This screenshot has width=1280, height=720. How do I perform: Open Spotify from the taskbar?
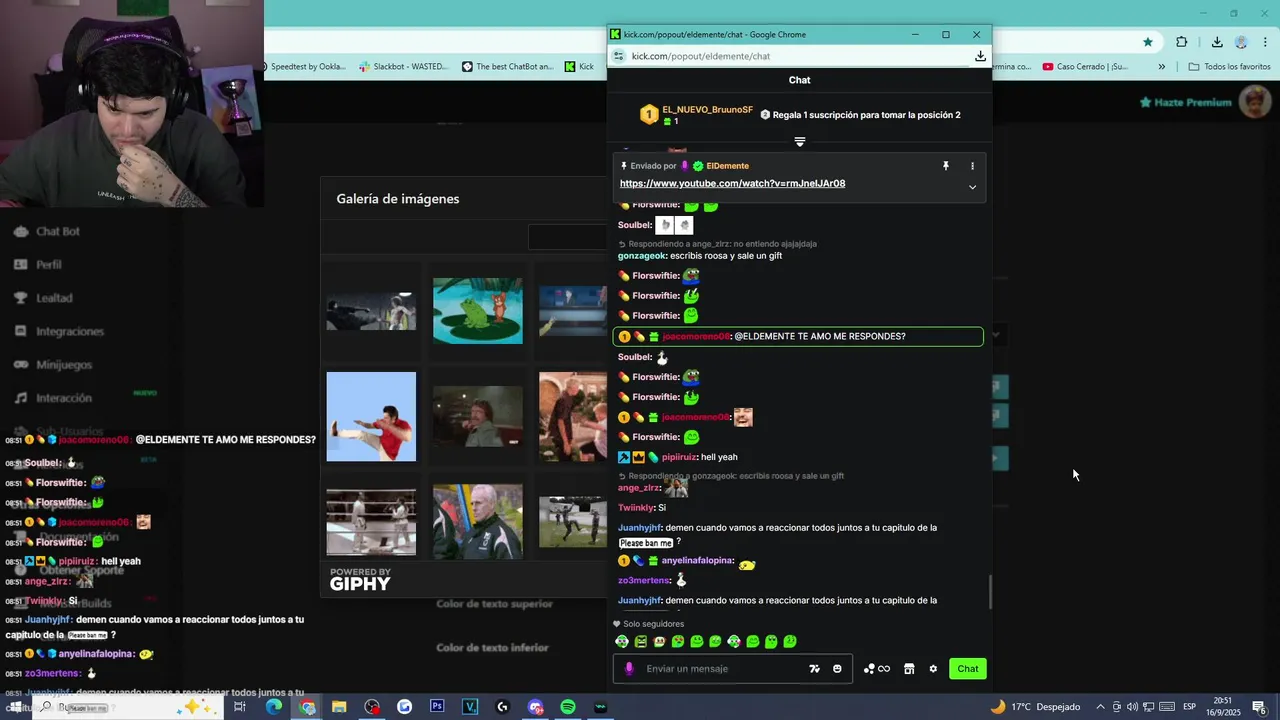coord(568,707)
